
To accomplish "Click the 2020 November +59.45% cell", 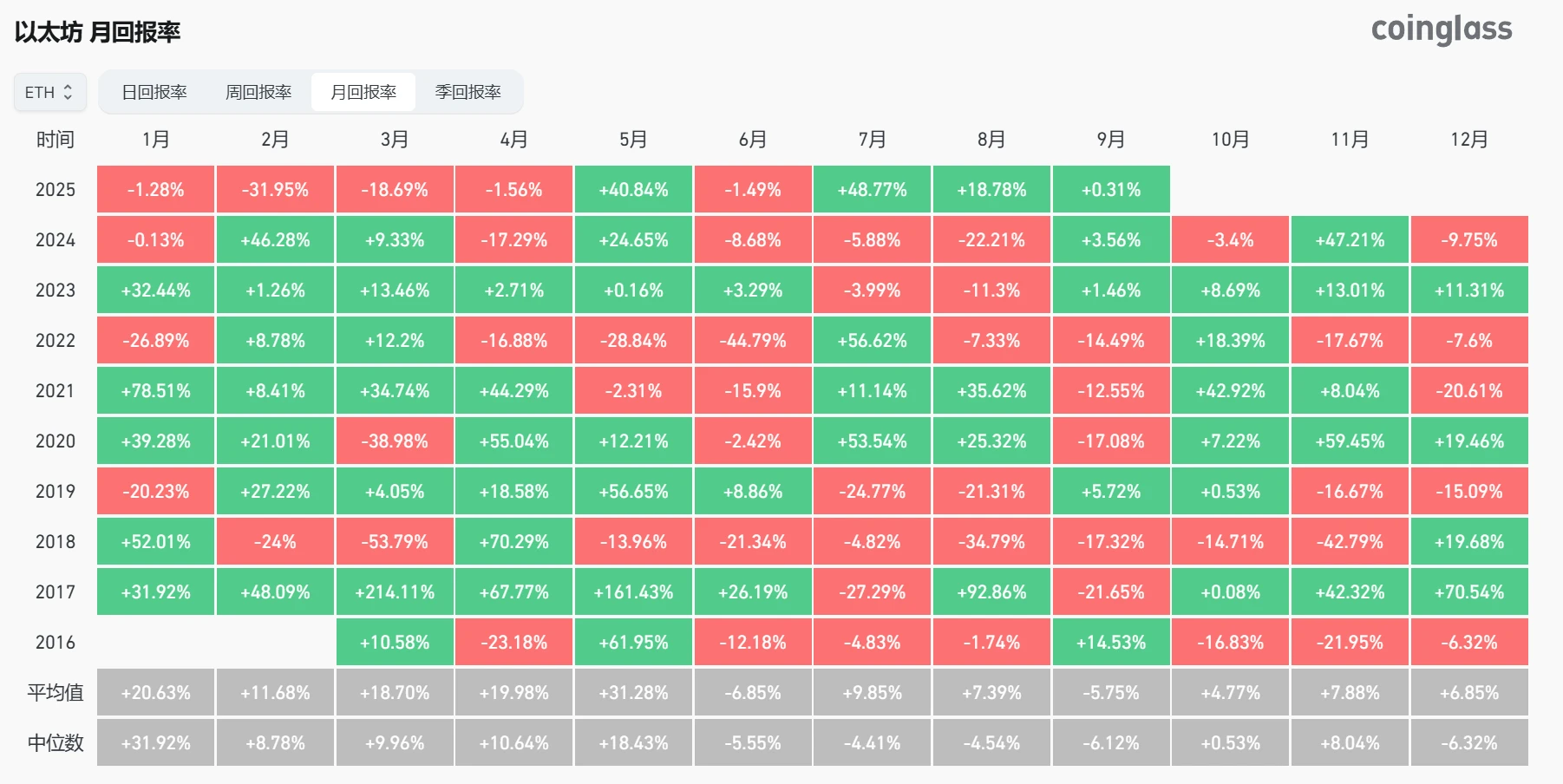I will (1350, 441).
